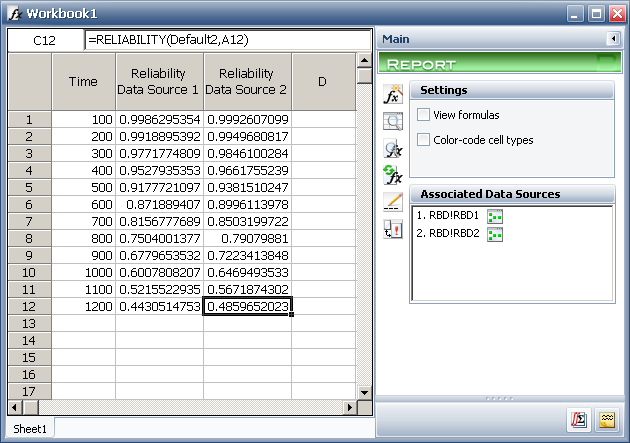Viewport: 630px width, 443px height.
Task: Select the Time cell with value 1200
Action: (84, 306)
